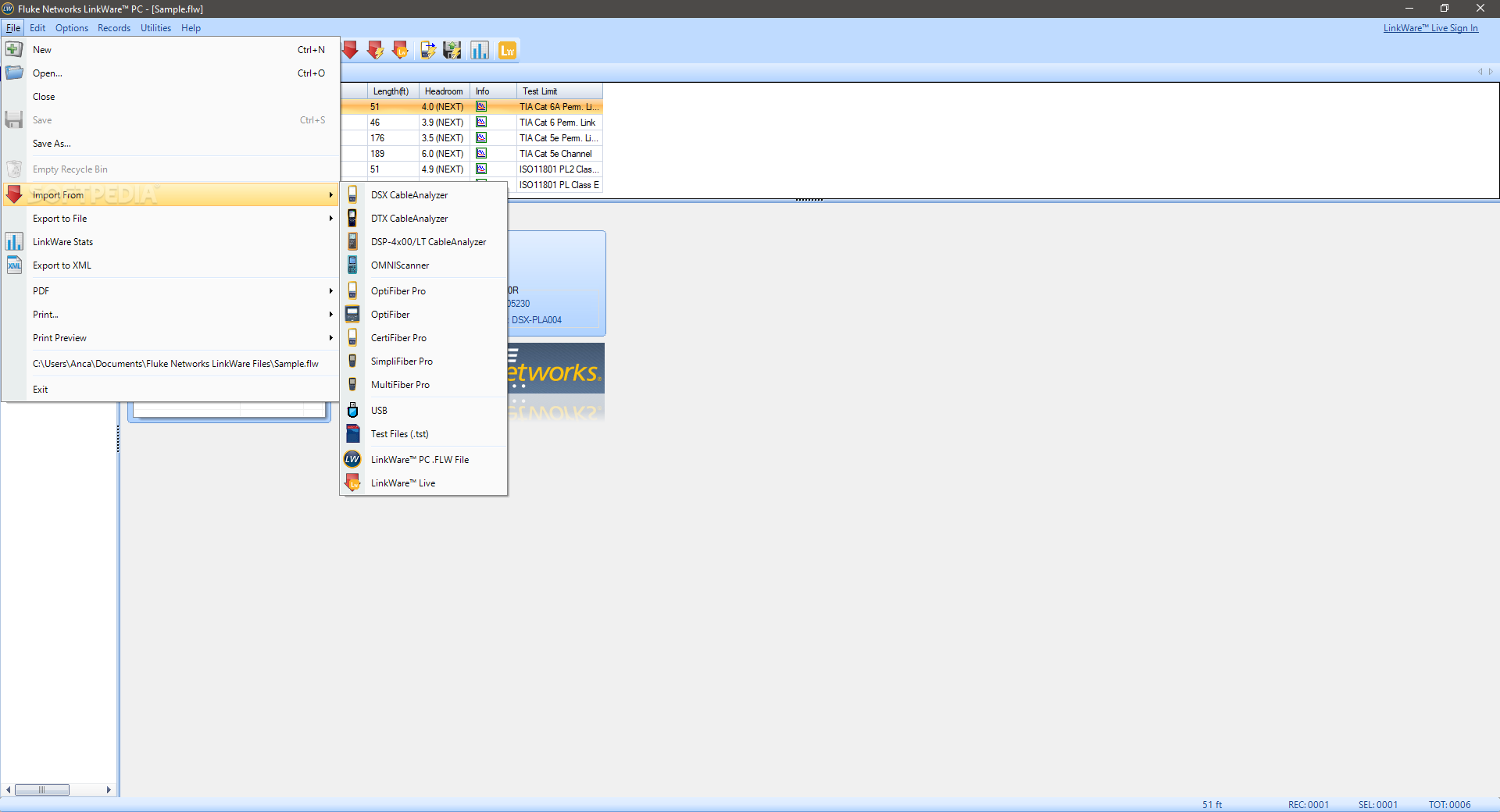Open recent file Sample.flw from File menu
Viewport: 1500px width, 812px height.
point(170,364)
